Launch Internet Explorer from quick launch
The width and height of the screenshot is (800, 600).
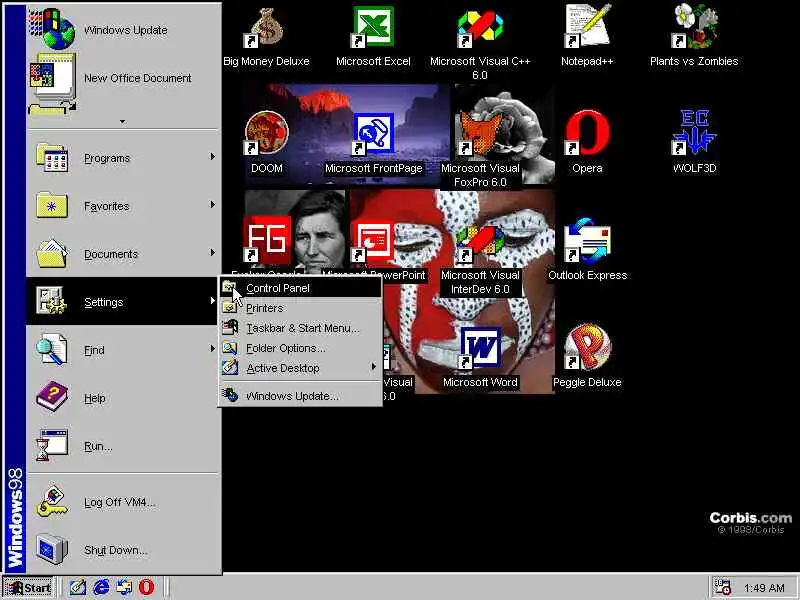101,587
